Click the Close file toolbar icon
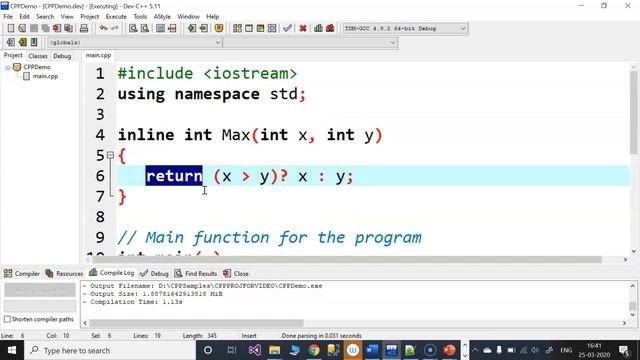Screen dimensions: 640x360 tap(57, 28)
